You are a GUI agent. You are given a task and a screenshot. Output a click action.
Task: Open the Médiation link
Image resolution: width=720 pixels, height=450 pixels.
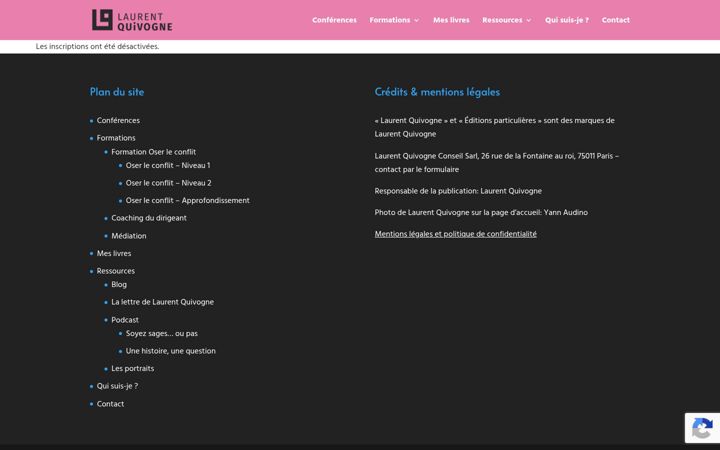(x=129, y=236)
